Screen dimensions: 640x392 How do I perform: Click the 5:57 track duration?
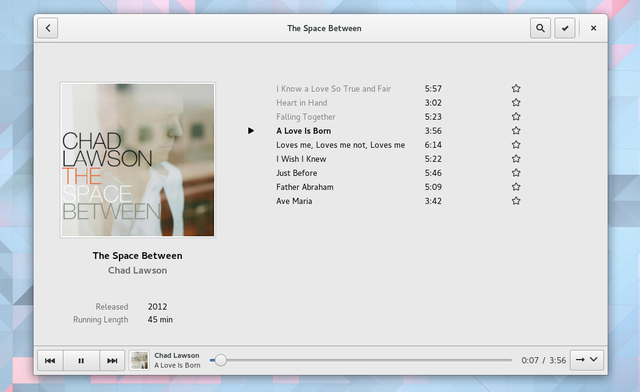click(x=433, y=89)
